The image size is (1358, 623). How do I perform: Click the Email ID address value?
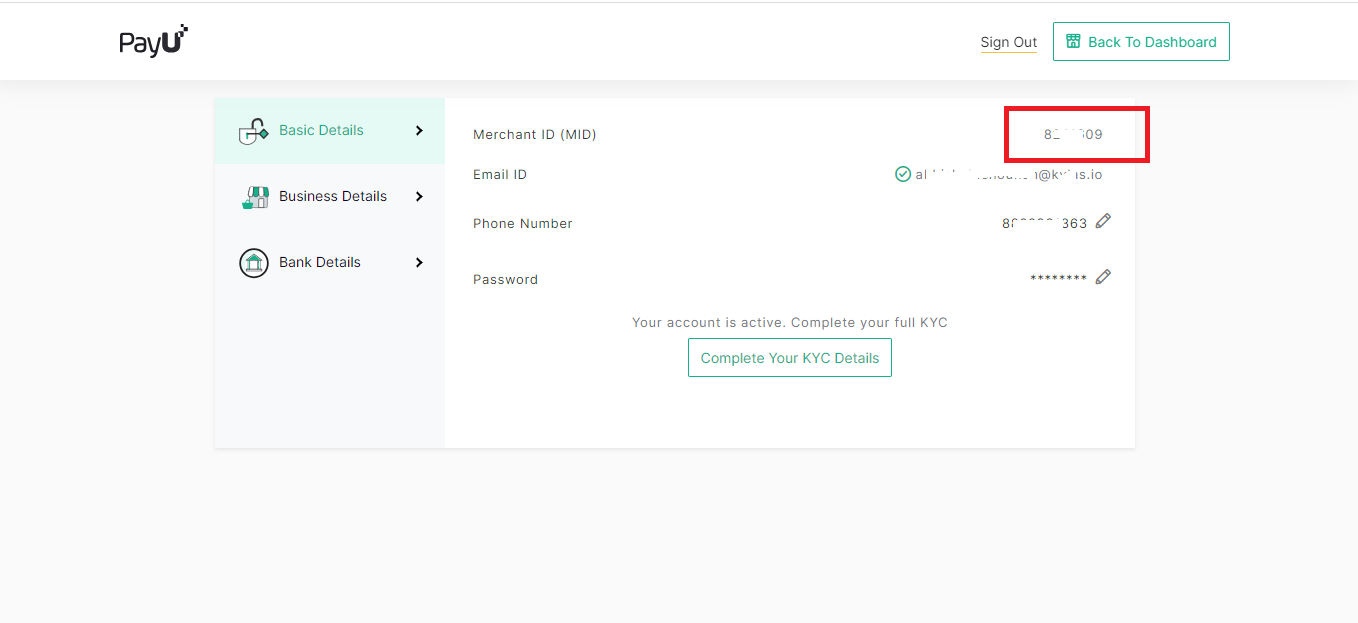(1008, 174)
